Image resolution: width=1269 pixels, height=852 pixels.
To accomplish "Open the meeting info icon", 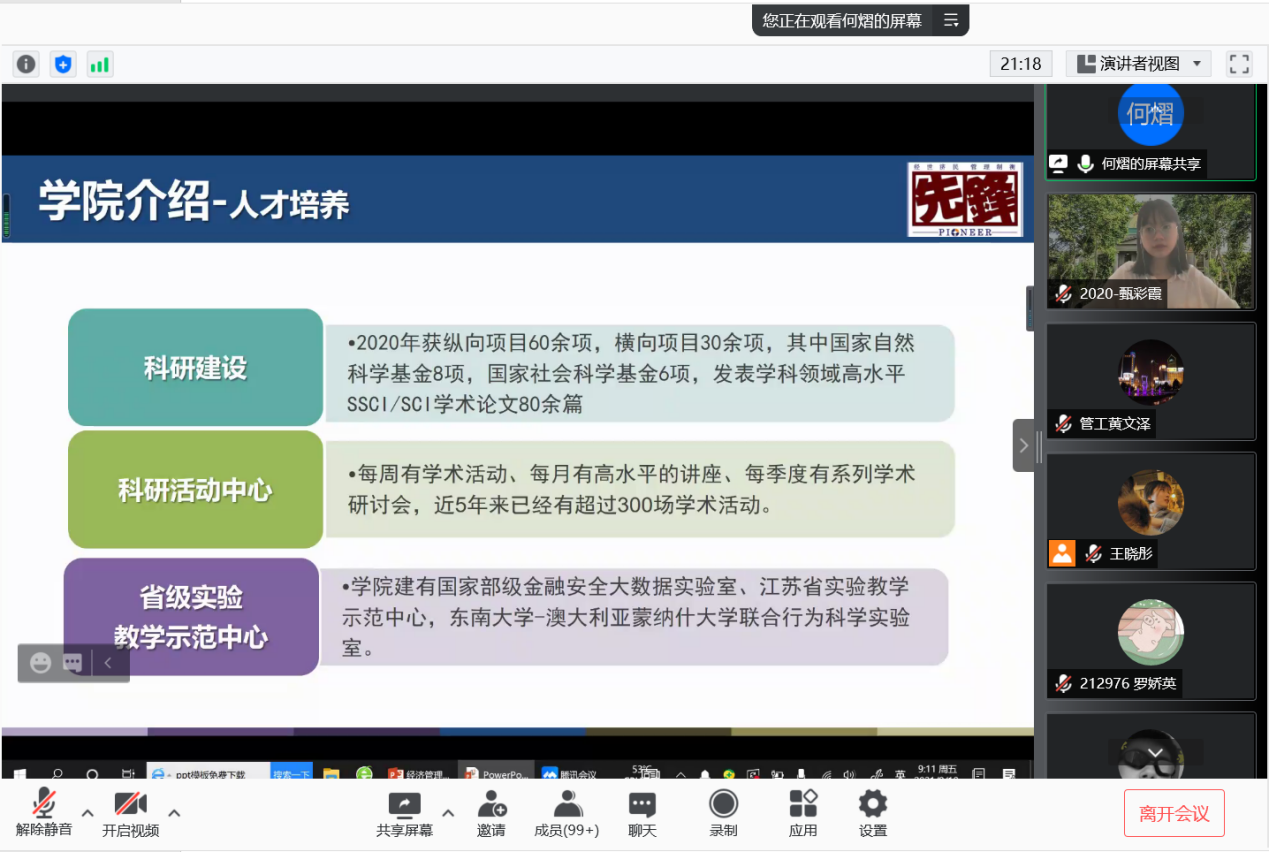I will click(x=26, y=64).
